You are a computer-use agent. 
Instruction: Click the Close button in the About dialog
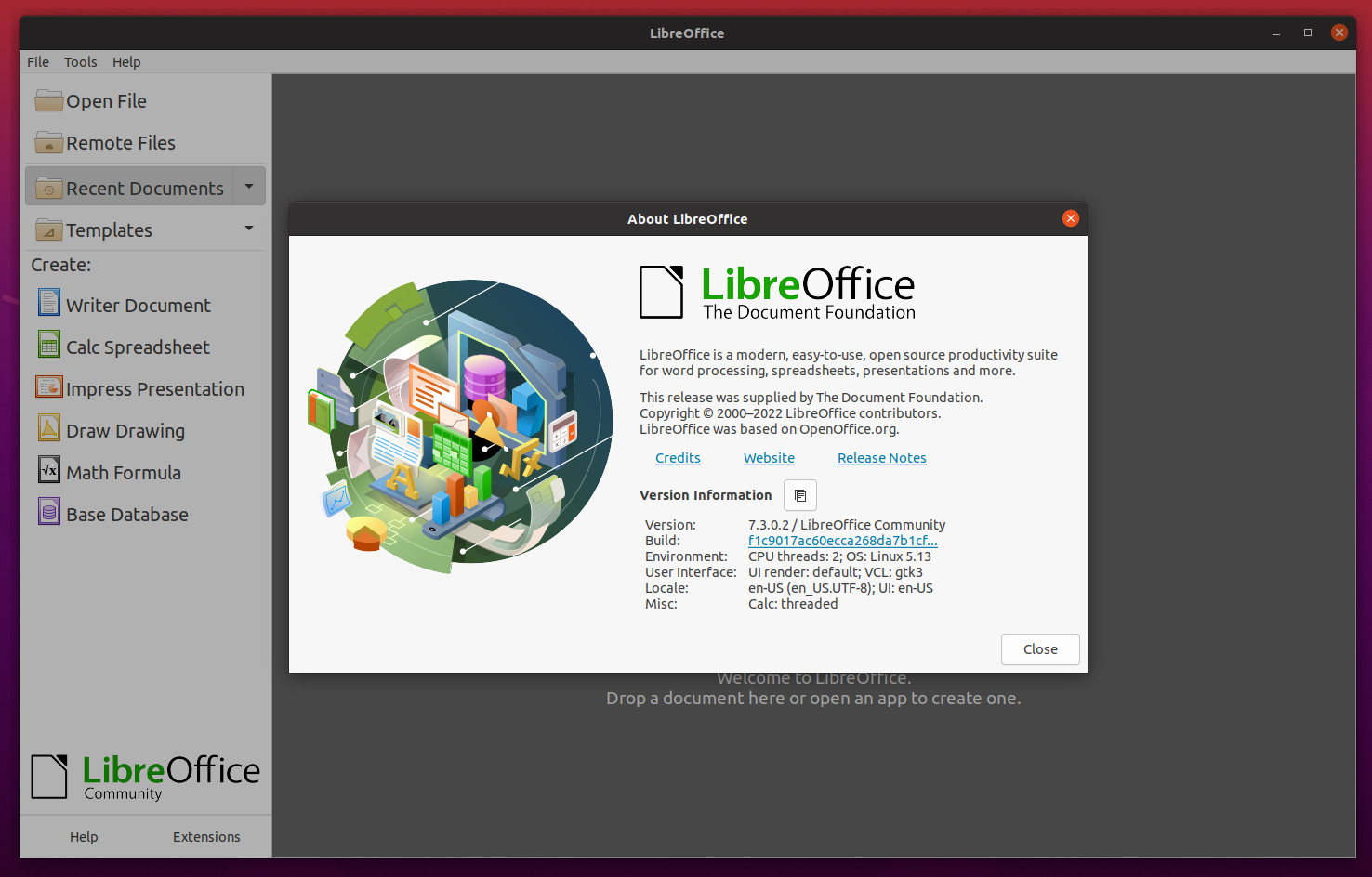(1040, 649)
